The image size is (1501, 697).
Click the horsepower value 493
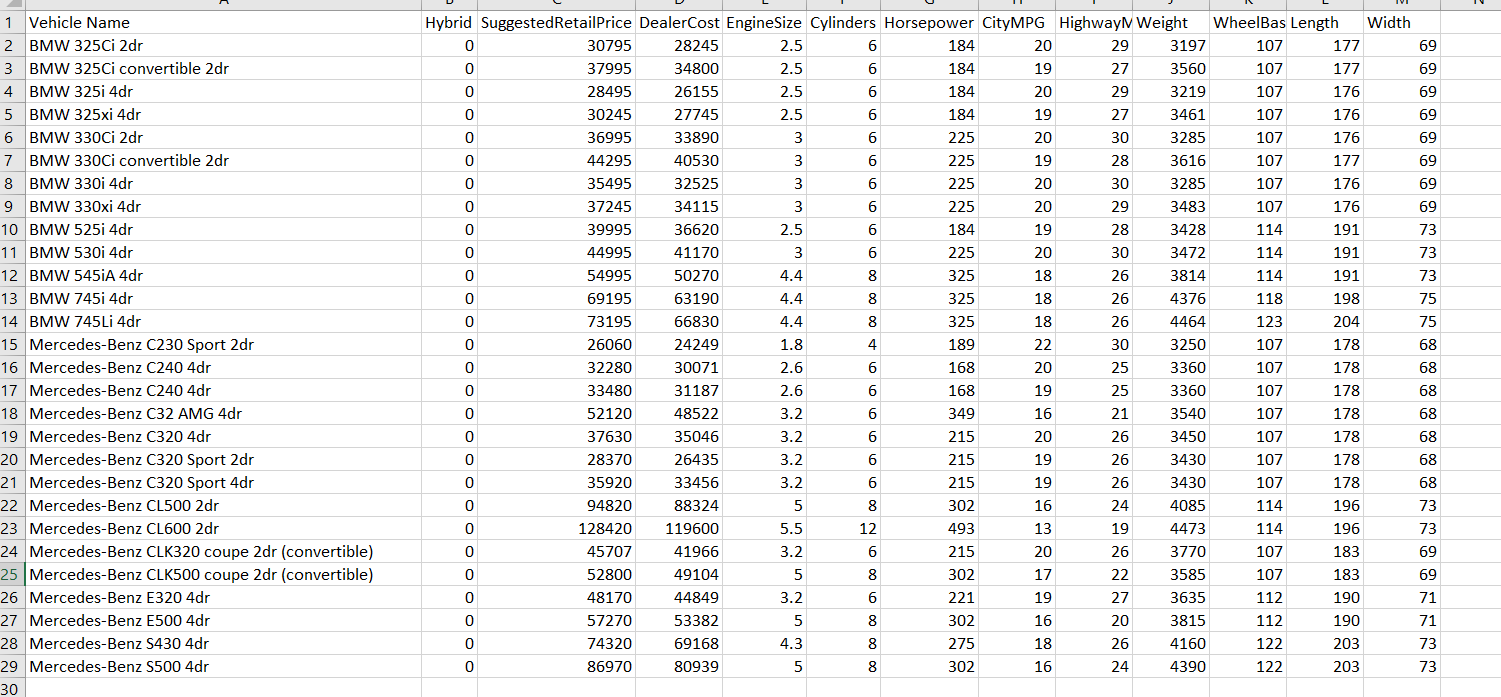coord(929,528)
